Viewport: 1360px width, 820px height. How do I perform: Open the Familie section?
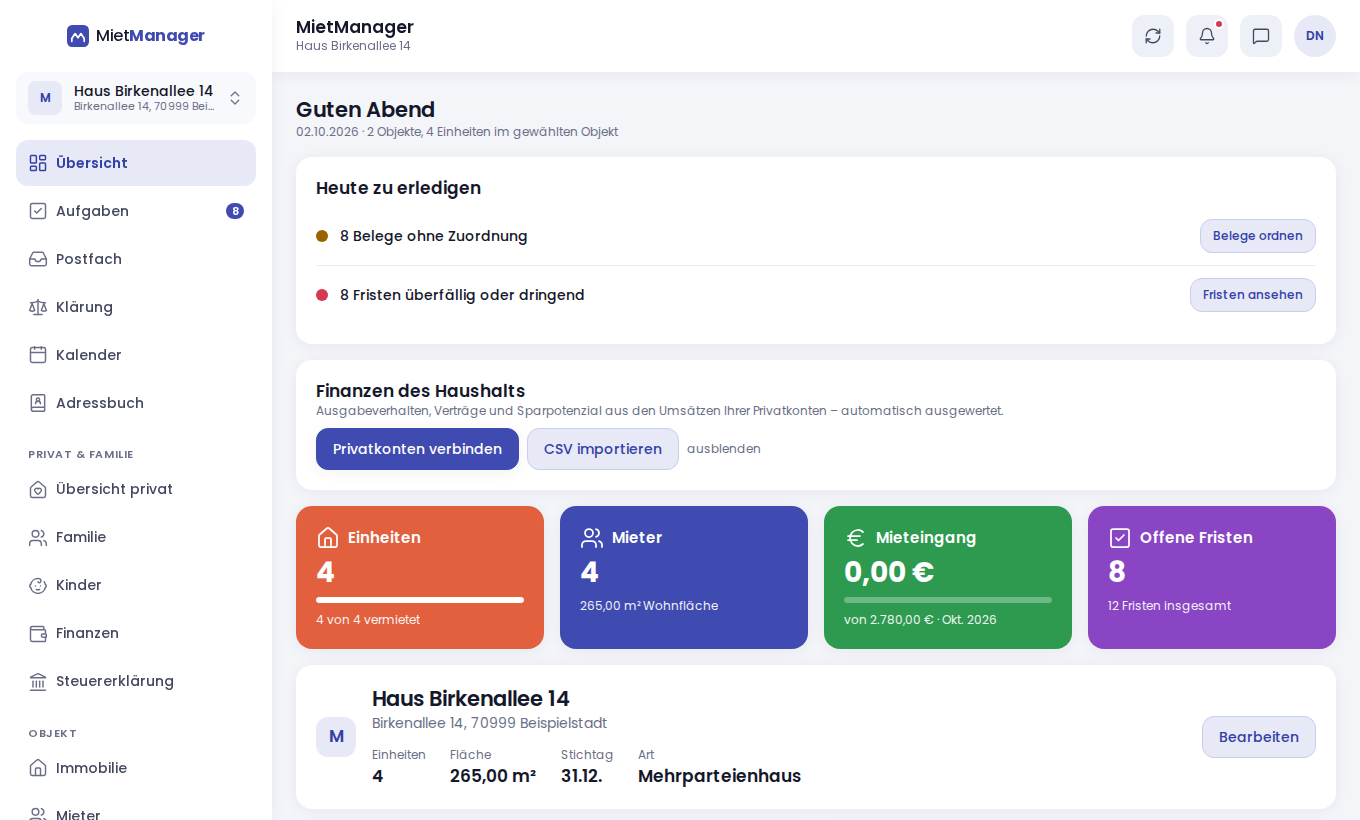point(136,537)
